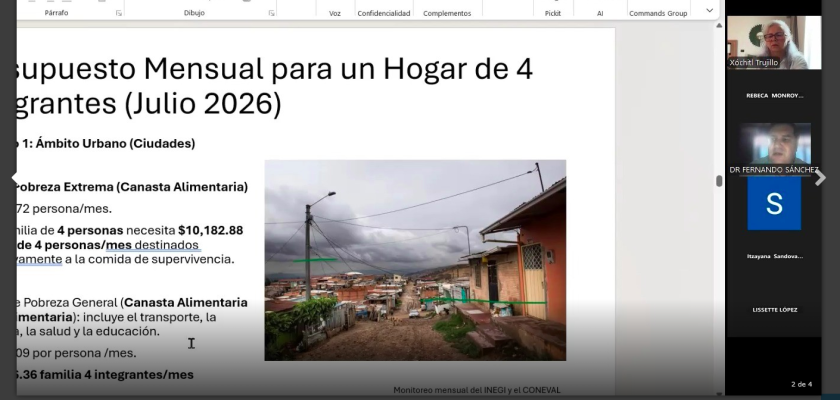Select the blue S avatar tile
Image resolution: width=840 pixels, height=400 pixels.
[x=774, y=203]
